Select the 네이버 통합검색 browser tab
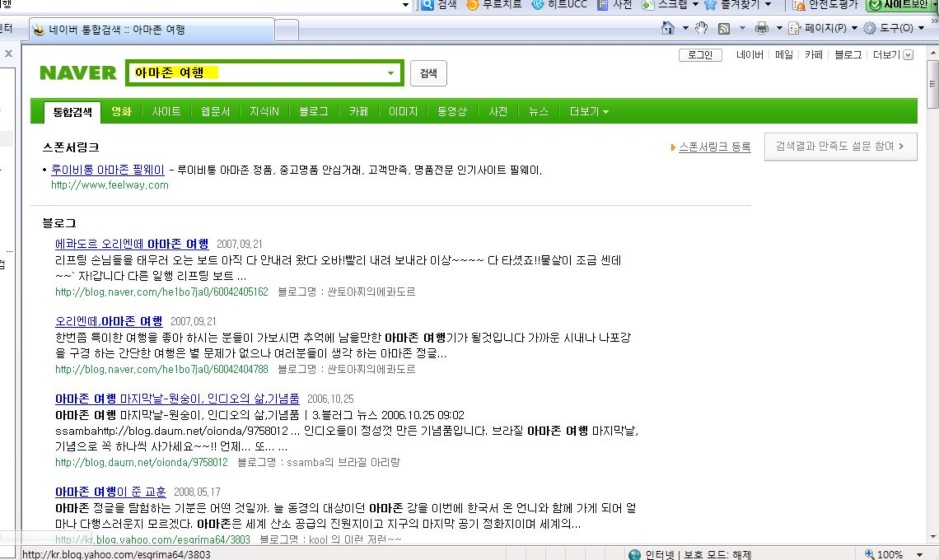 tap(152, 30)
